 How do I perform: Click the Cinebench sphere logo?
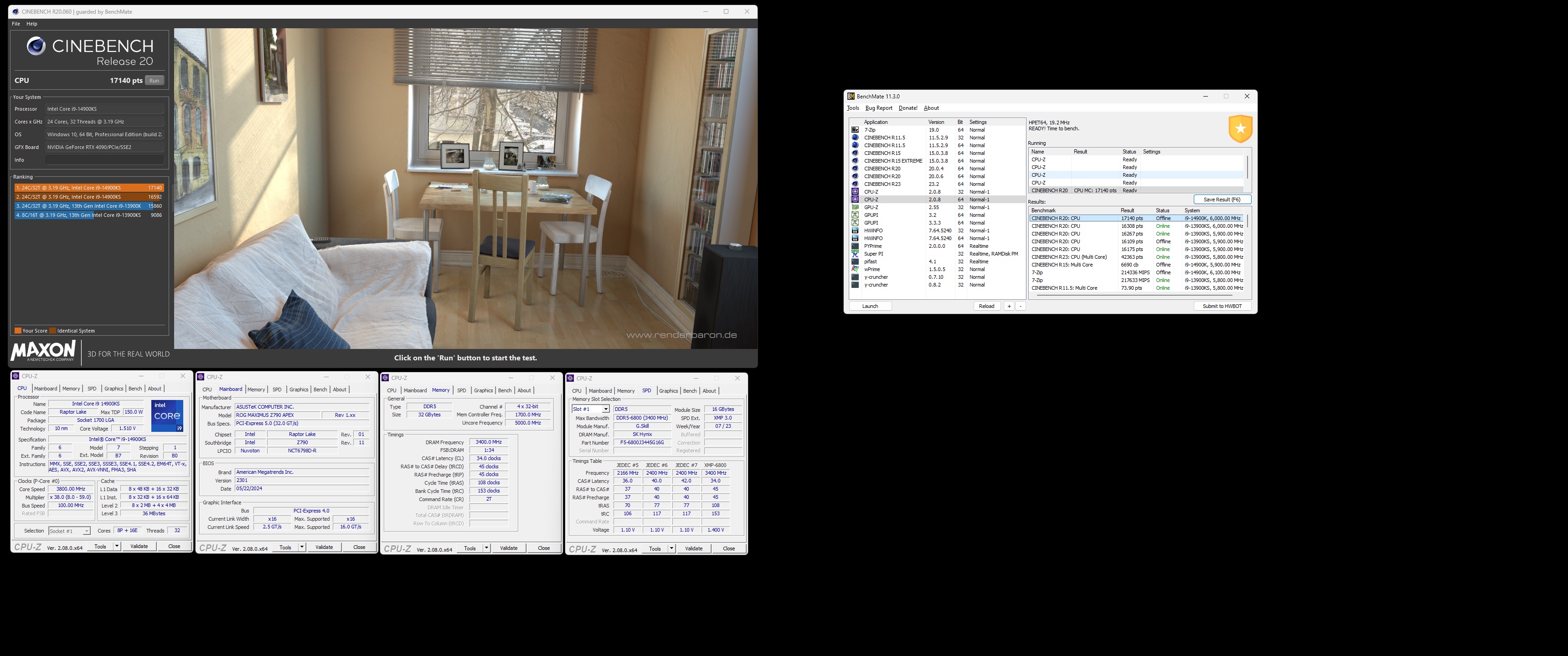click(x=36, y=46)
